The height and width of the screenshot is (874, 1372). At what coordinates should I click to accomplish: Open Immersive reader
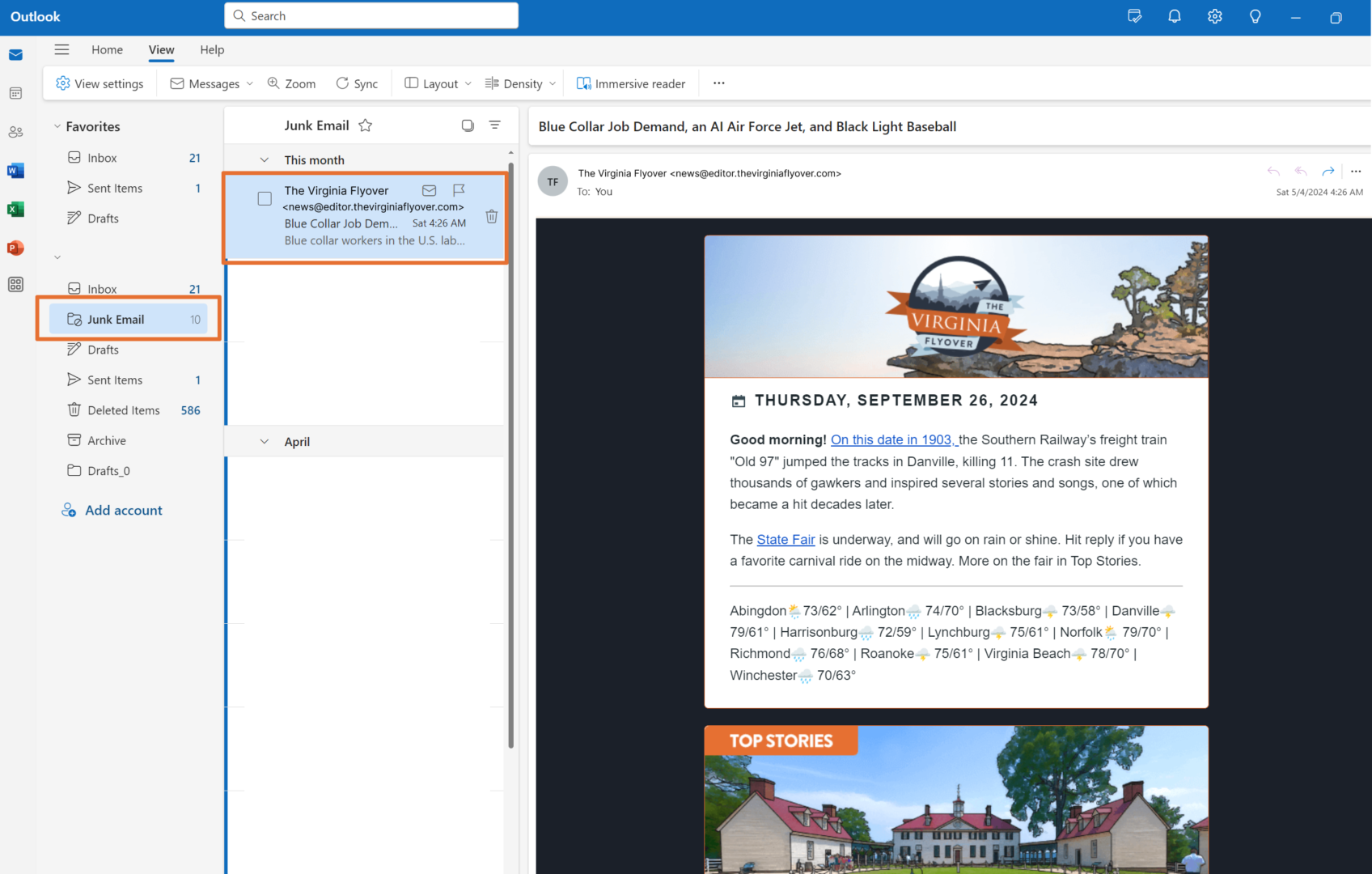coord(631,83)
